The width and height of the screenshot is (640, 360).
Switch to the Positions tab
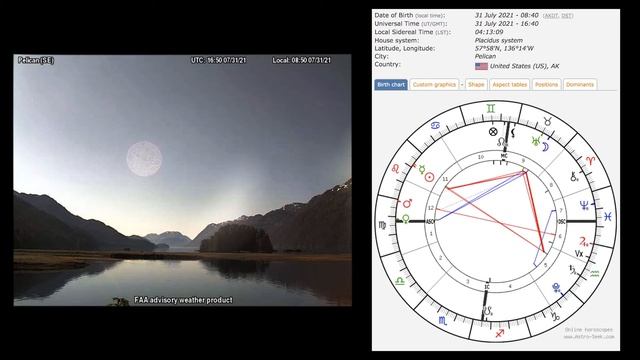(546, 84)
